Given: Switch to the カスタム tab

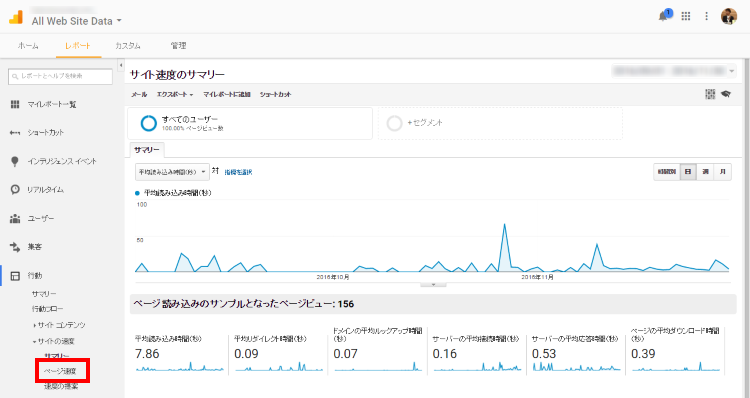Looking at the screenshot, I should (x=128, y=46).
